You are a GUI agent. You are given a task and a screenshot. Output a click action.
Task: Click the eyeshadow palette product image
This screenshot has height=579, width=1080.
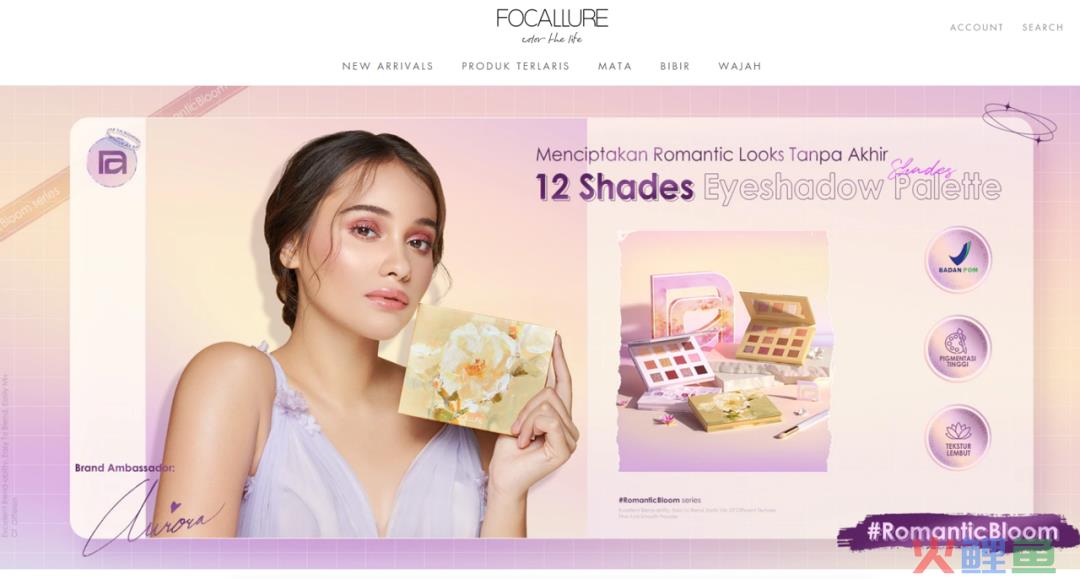(723, 351)
